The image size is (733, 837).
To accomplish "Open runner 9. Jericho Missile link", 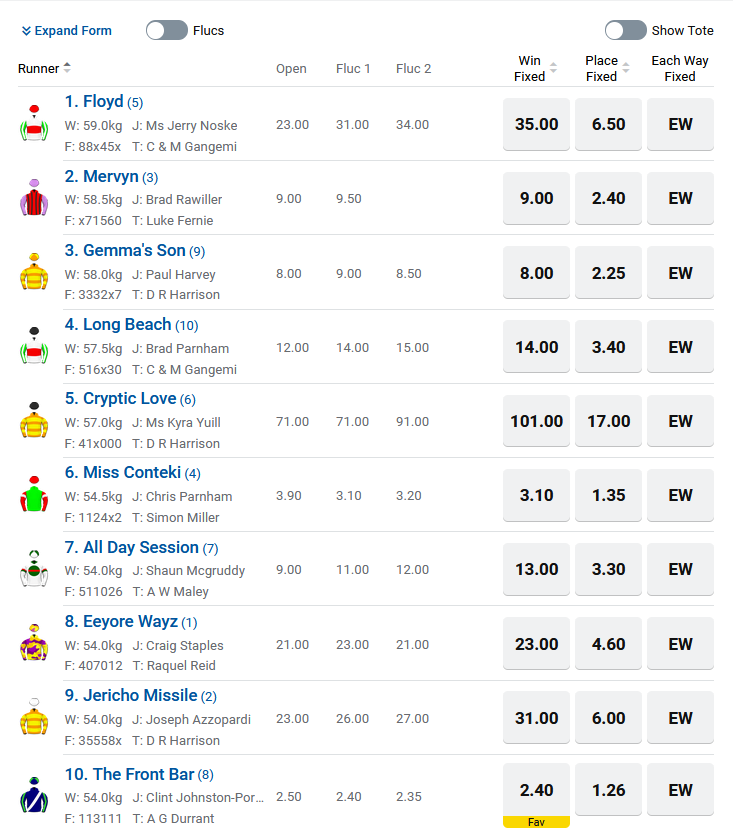I will click(x=131, y=696).
